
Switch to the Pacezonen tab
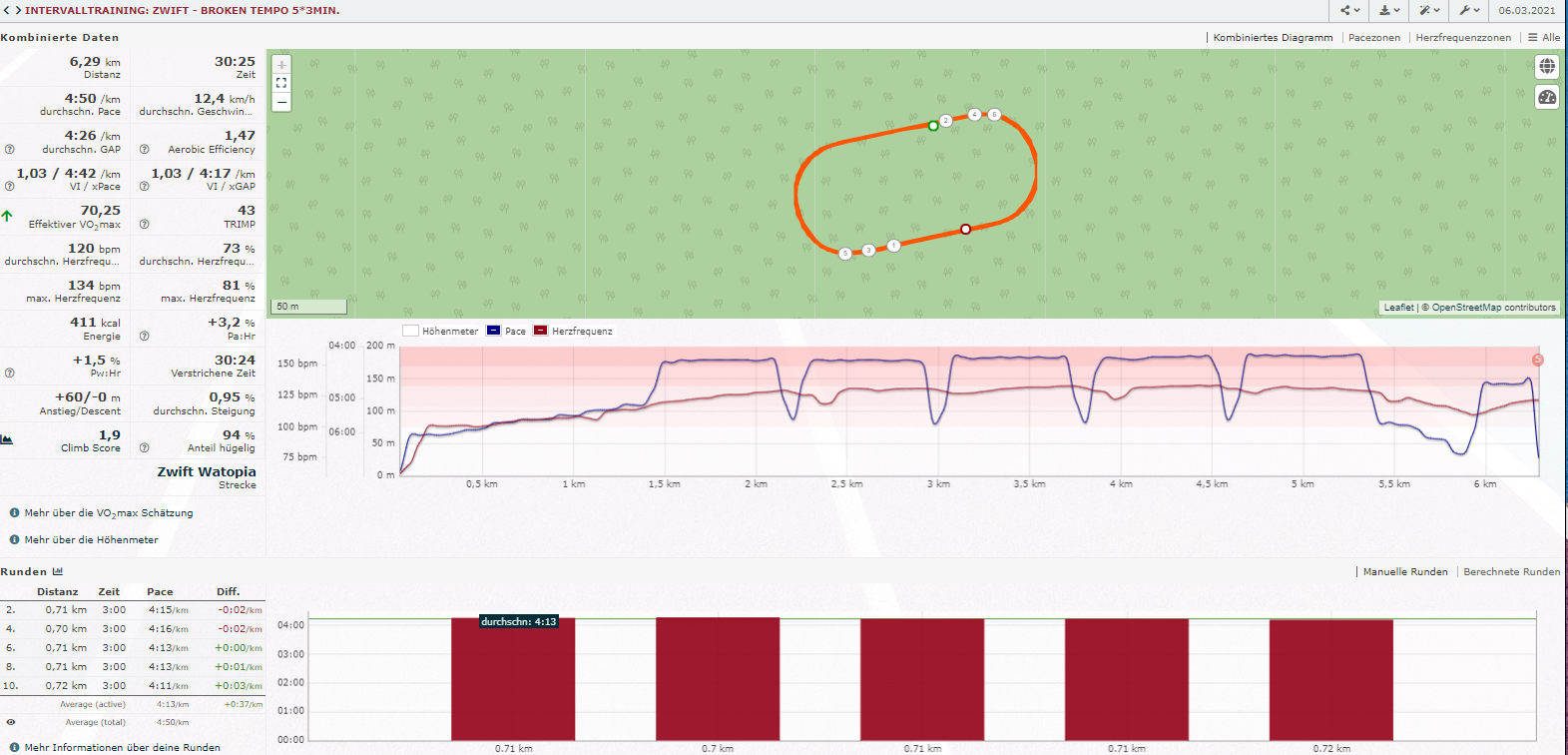pos(1373,38)
